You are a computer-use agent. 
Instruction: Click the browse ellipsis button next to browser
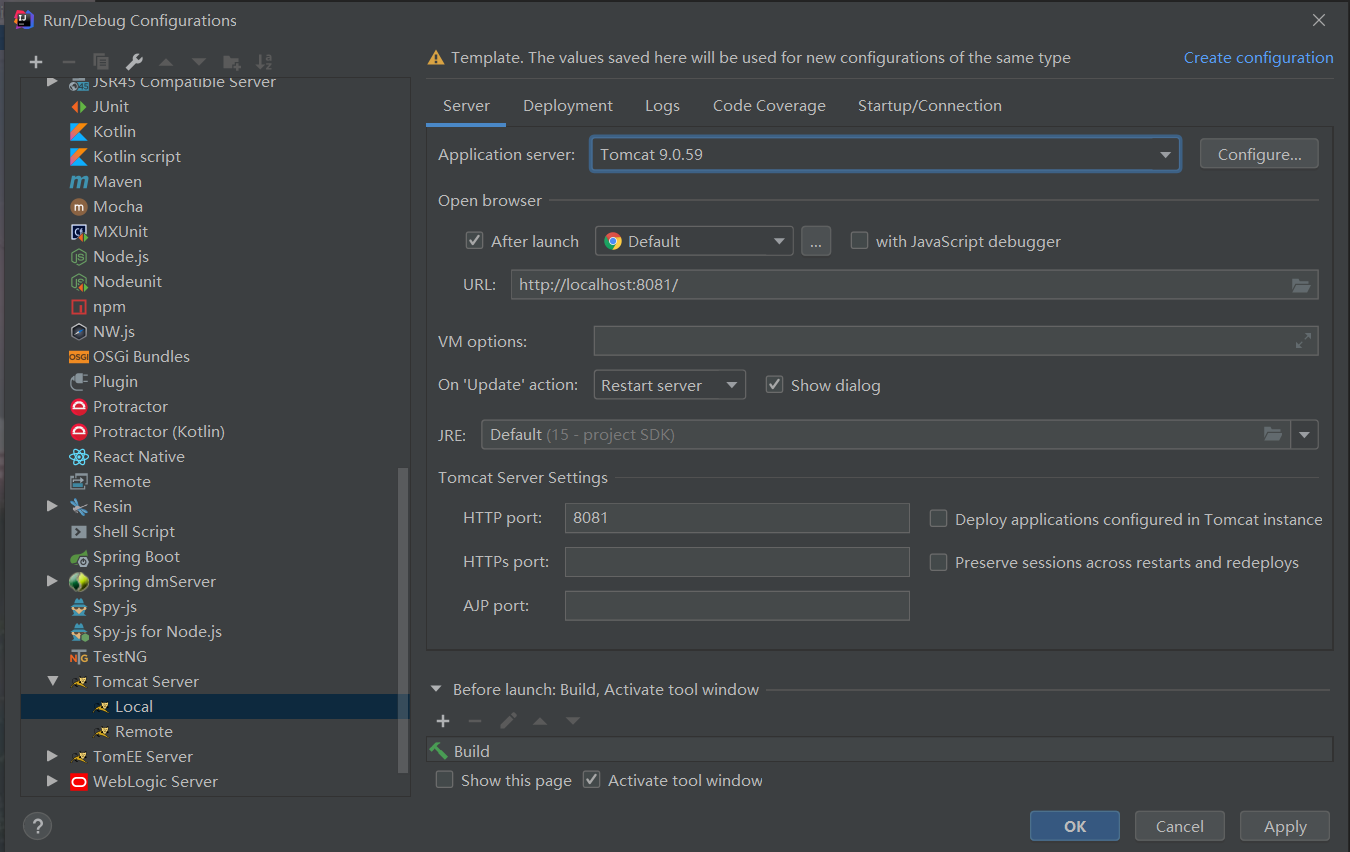(816, 241)
